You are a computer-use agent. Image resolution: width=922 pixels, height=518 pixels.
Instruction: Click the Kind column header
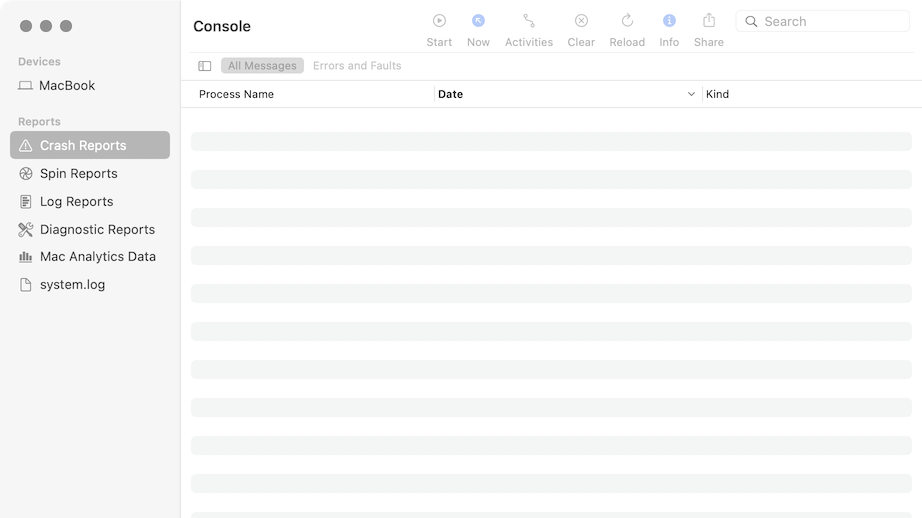(x=718, y=94)
